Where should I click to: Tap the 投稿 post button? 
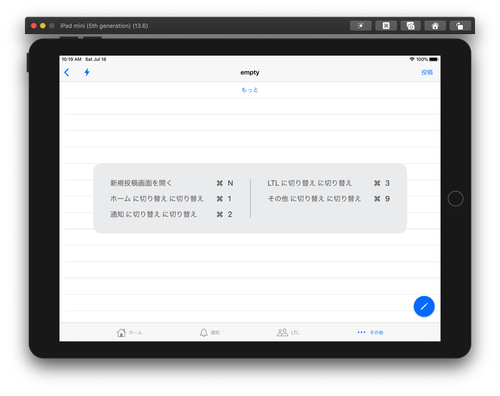tap(427, 72)
